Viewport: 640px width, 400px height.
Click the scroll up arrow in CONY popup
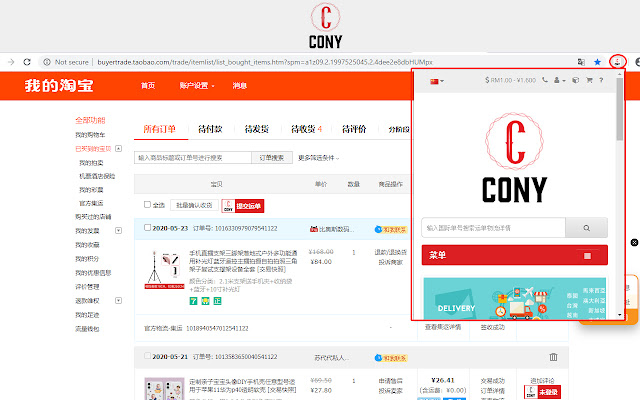[620, 74]
